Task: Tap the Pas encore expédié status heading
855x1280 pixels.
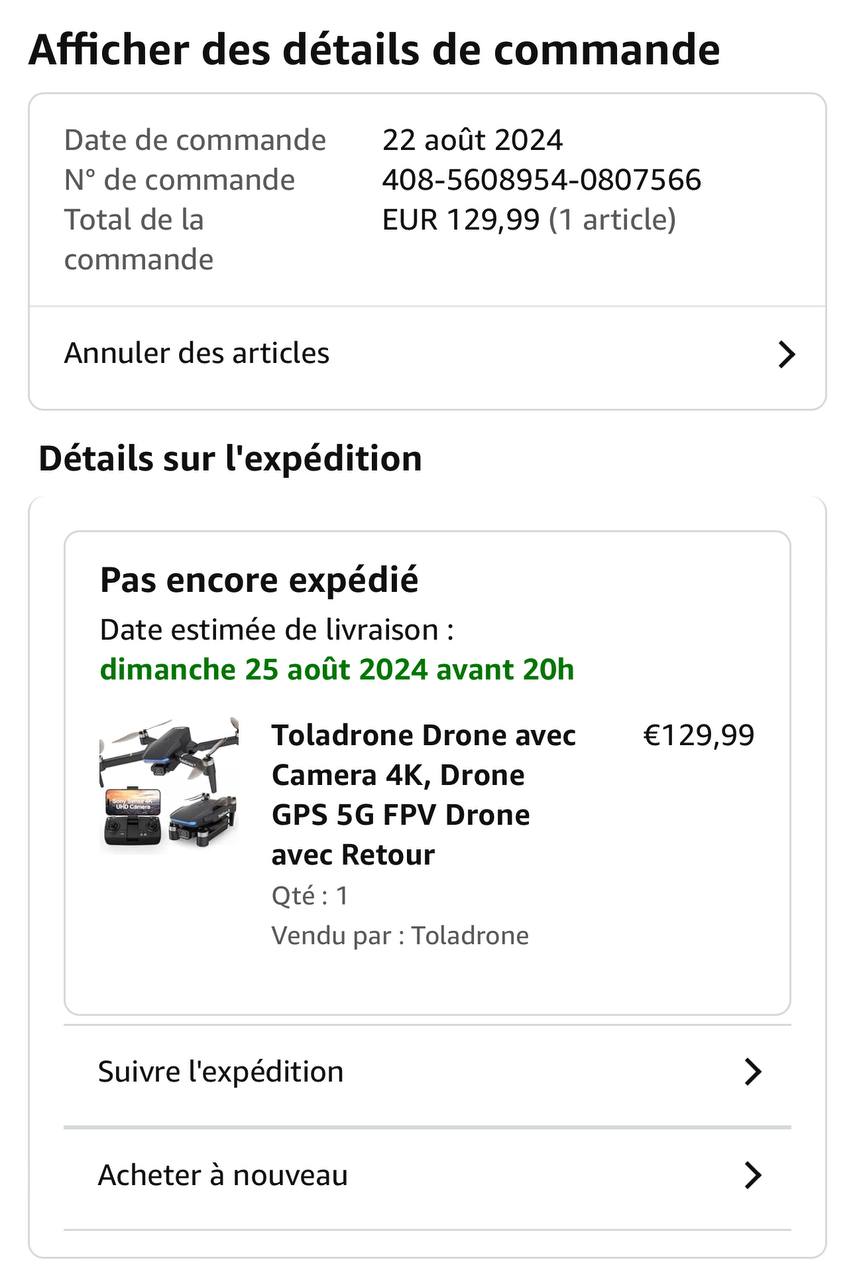Action: coord(259,581)
